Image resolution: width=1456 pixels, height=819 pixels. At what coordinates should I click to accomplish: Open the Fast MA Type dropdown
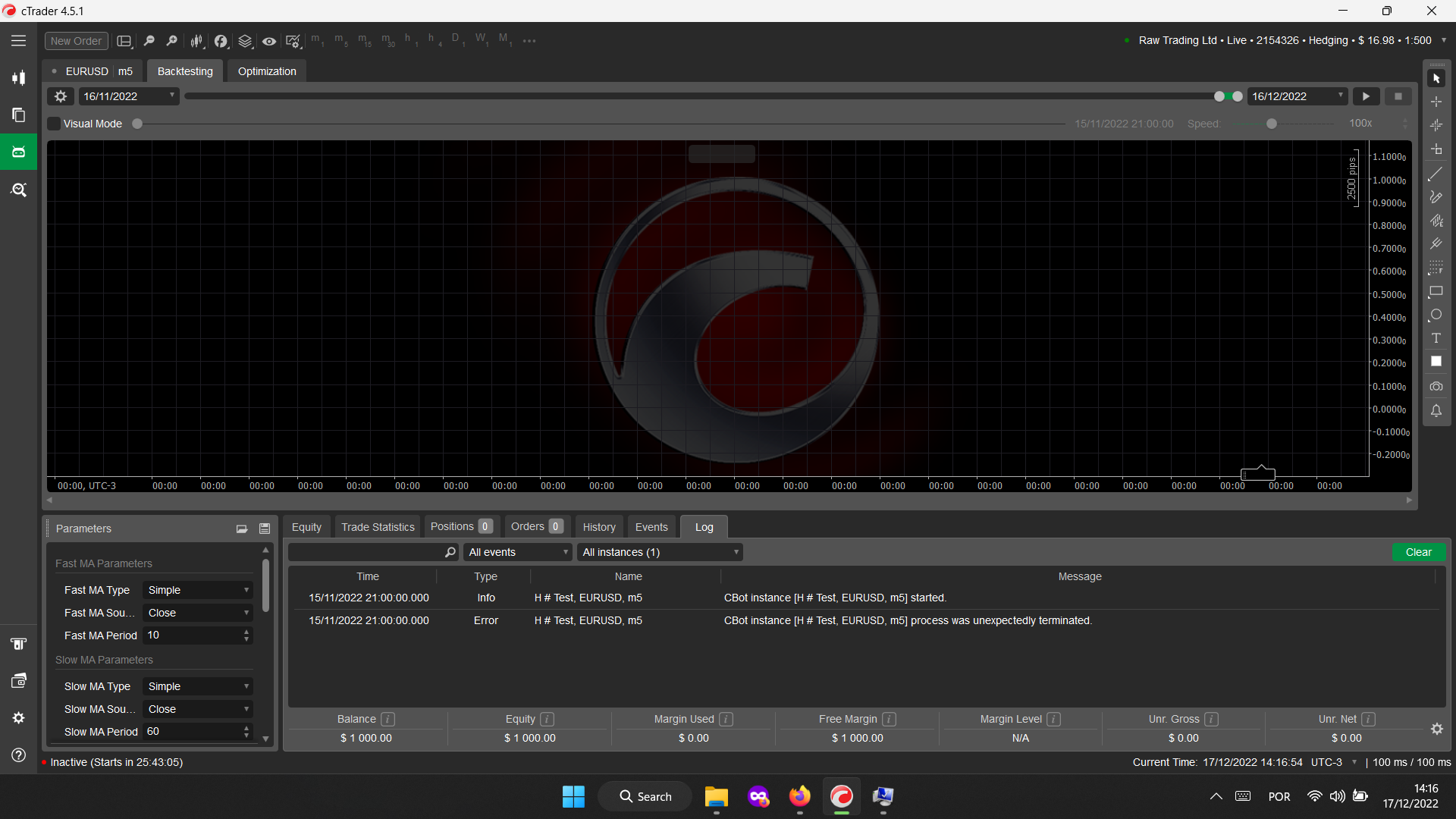(x=198, y=590)
